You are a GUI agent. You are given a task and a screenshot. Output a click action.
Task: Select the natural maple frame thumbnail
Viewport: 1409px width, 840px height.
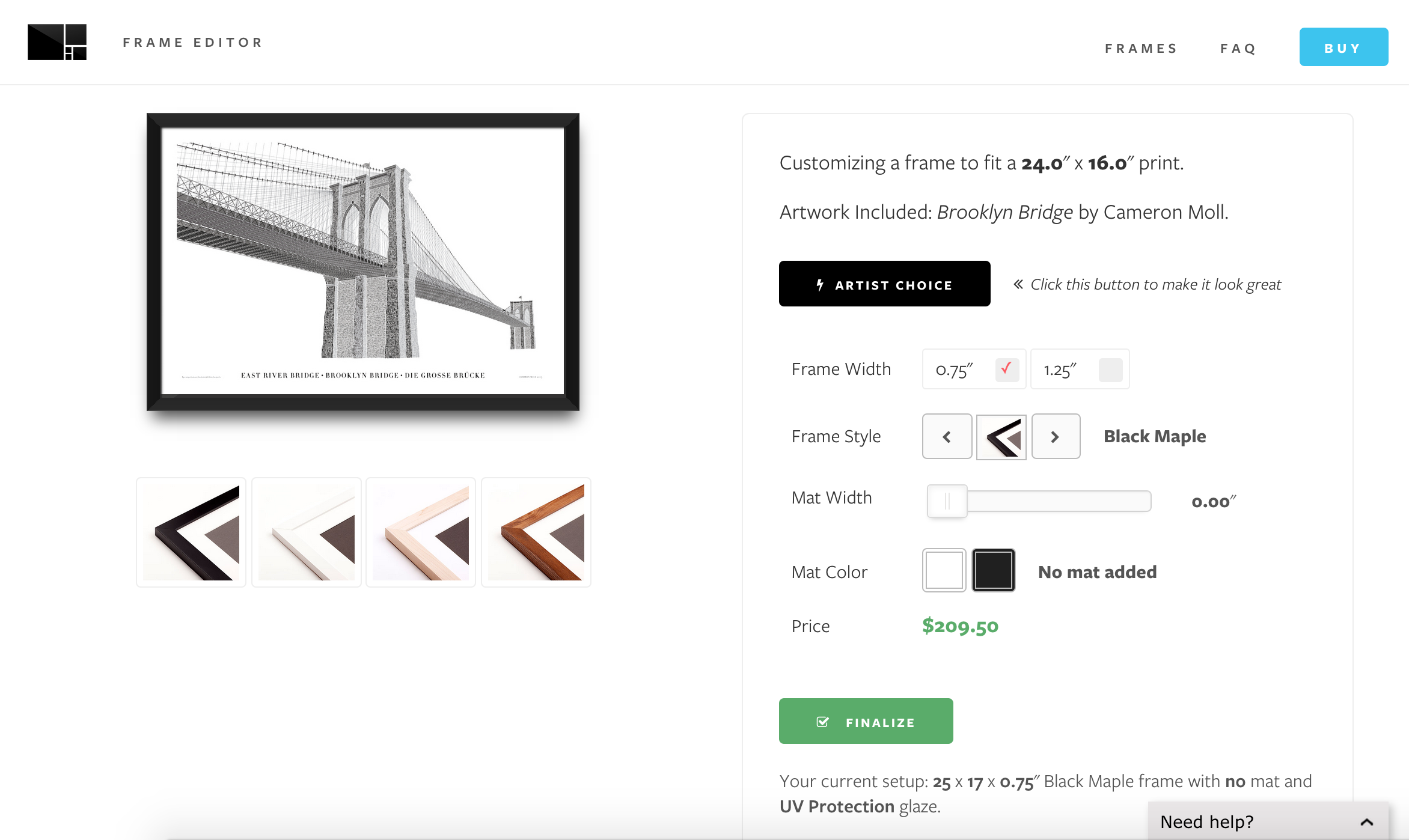point(421,532)
